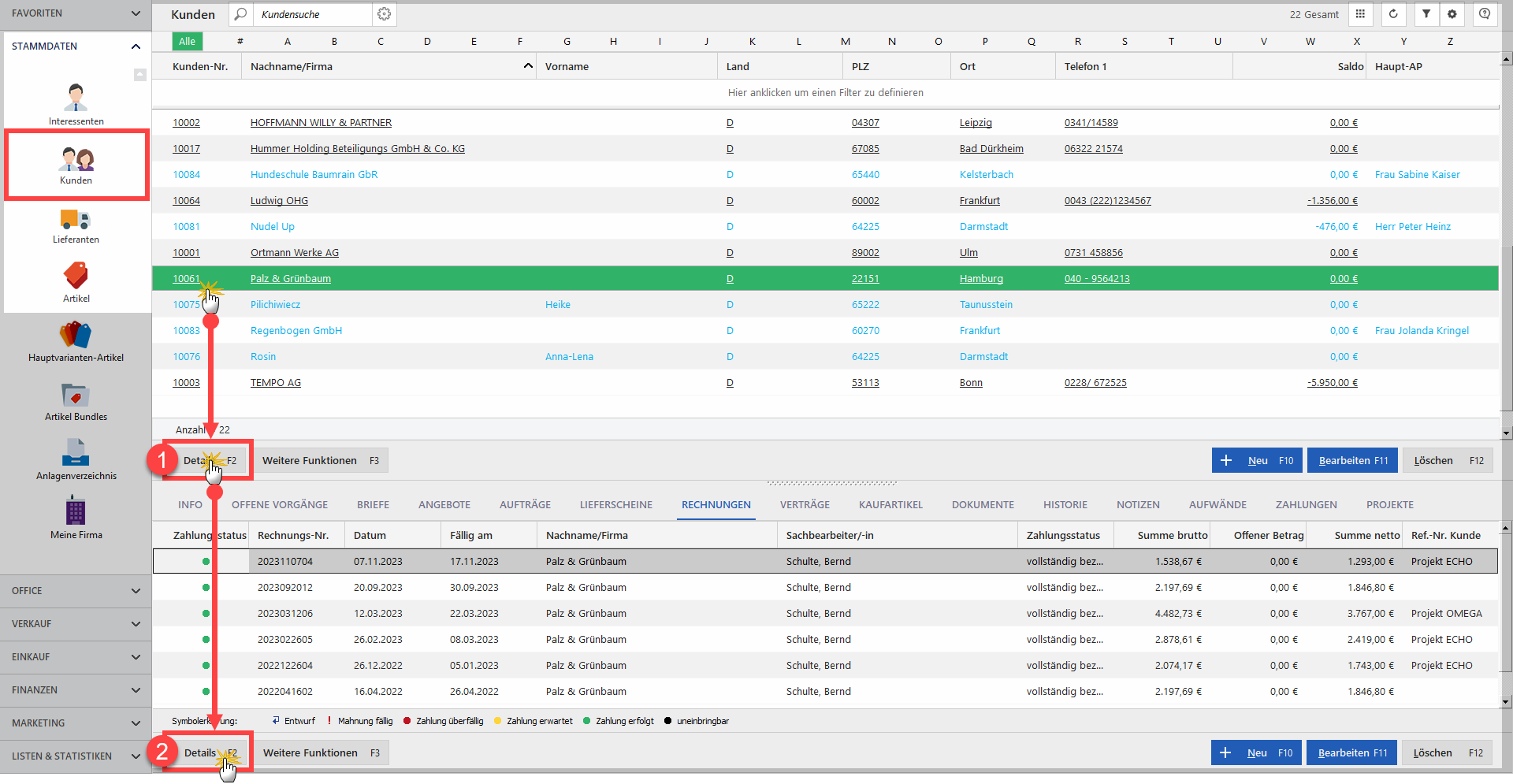Screen dimensions: 1513x784
Task: Sort by Nachname/Firma column header
Action: click(389, 67)
